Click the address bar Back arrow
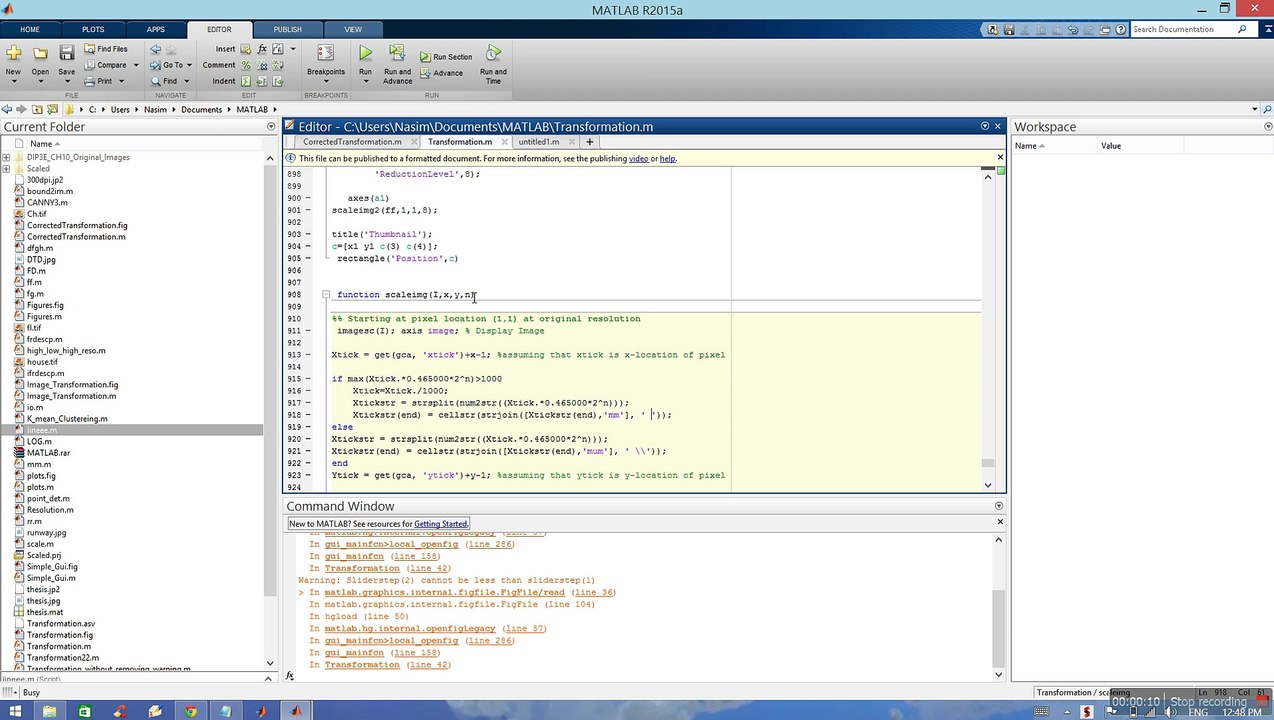The height and width of the screenshot is (720, 1274). point(7,109)
